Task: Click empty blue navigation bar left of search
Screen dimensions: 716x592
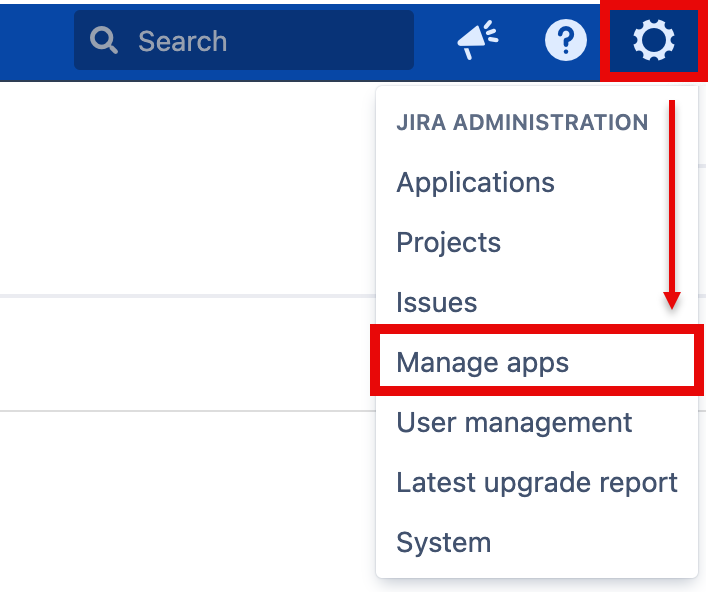Action: [35, 41]
